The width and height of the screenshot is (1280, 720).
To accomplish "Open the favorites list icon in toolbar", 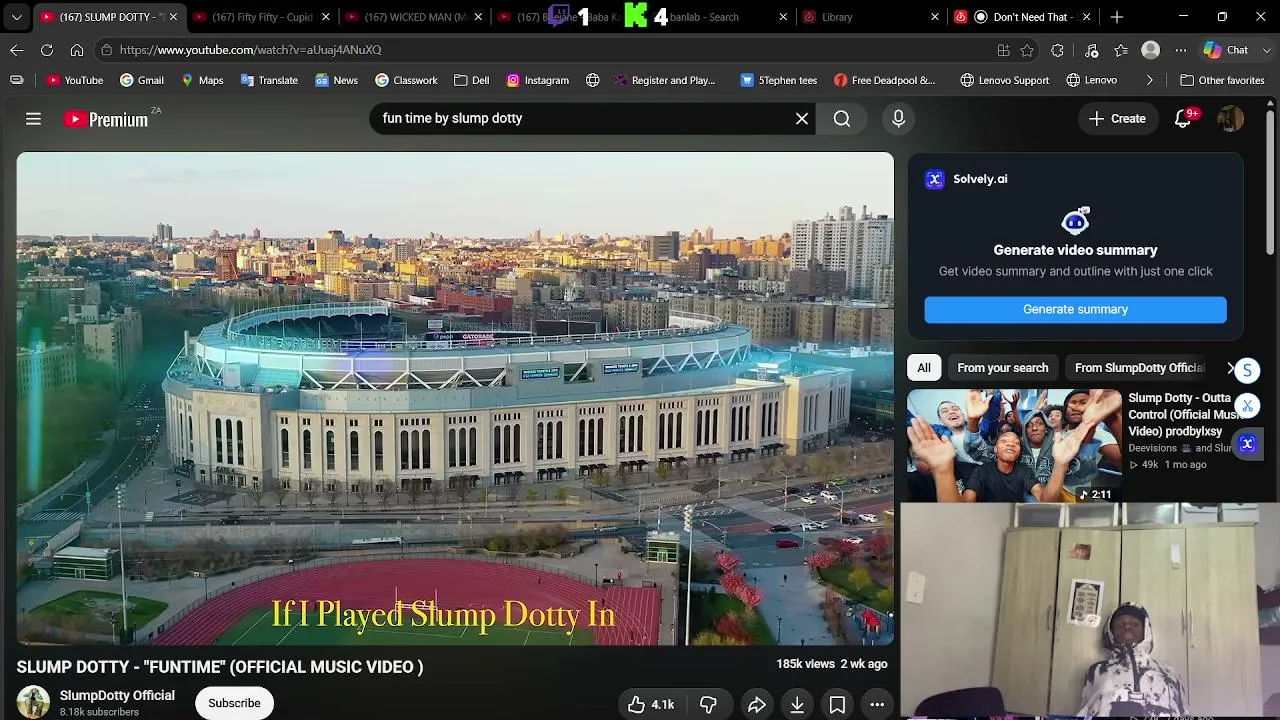I will tap(1121, 50).
